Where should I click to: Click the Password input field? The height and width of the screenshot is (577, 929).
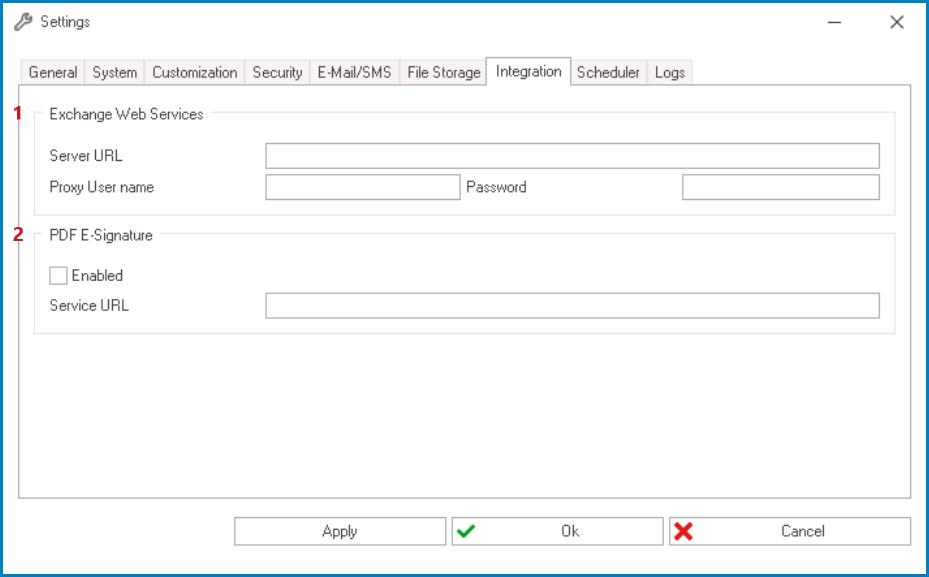coord(780,187)
